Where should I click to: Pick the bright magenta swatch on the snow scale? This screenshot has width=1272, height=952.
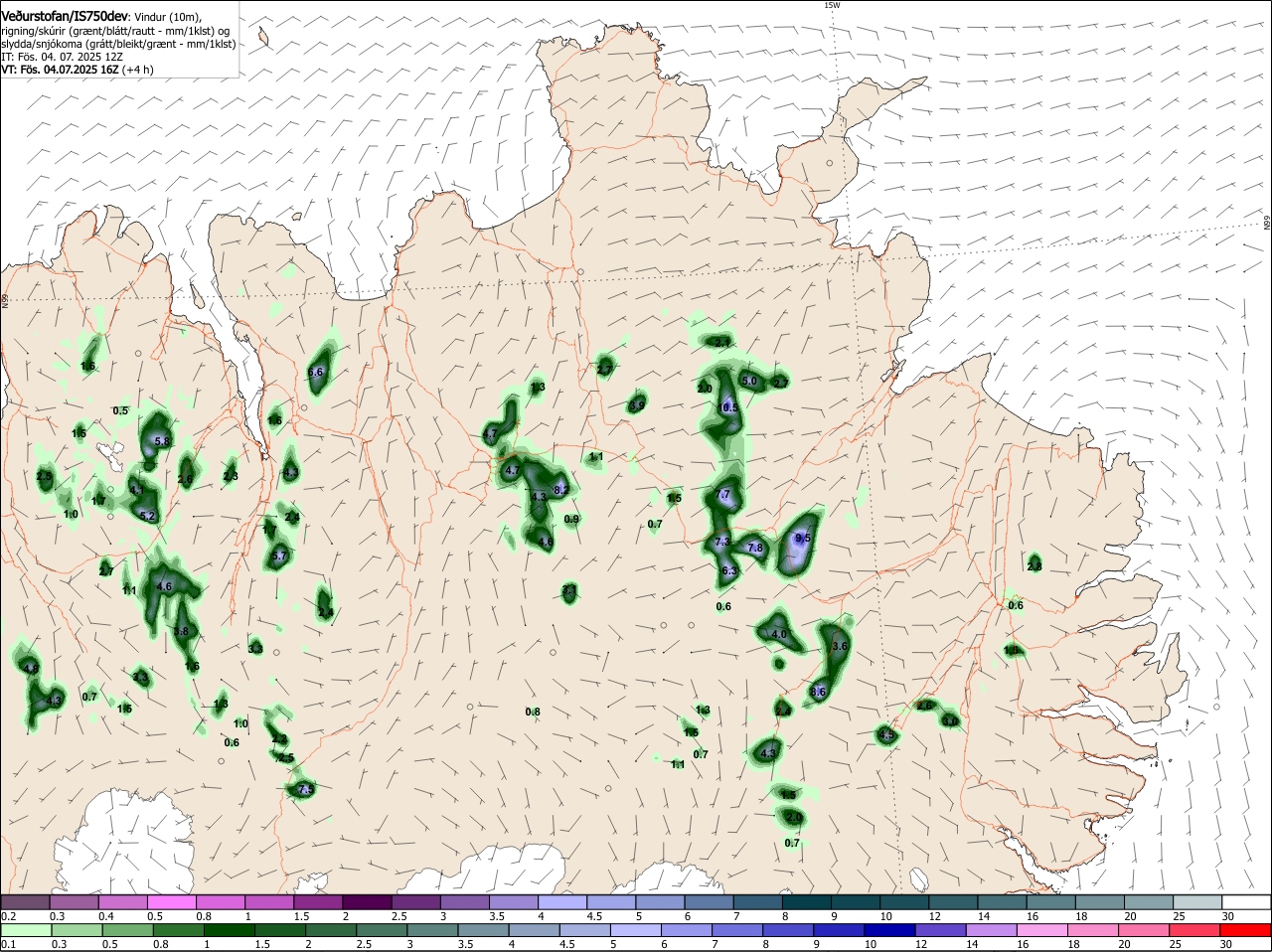pyautogui.click(x=171, y=901)
